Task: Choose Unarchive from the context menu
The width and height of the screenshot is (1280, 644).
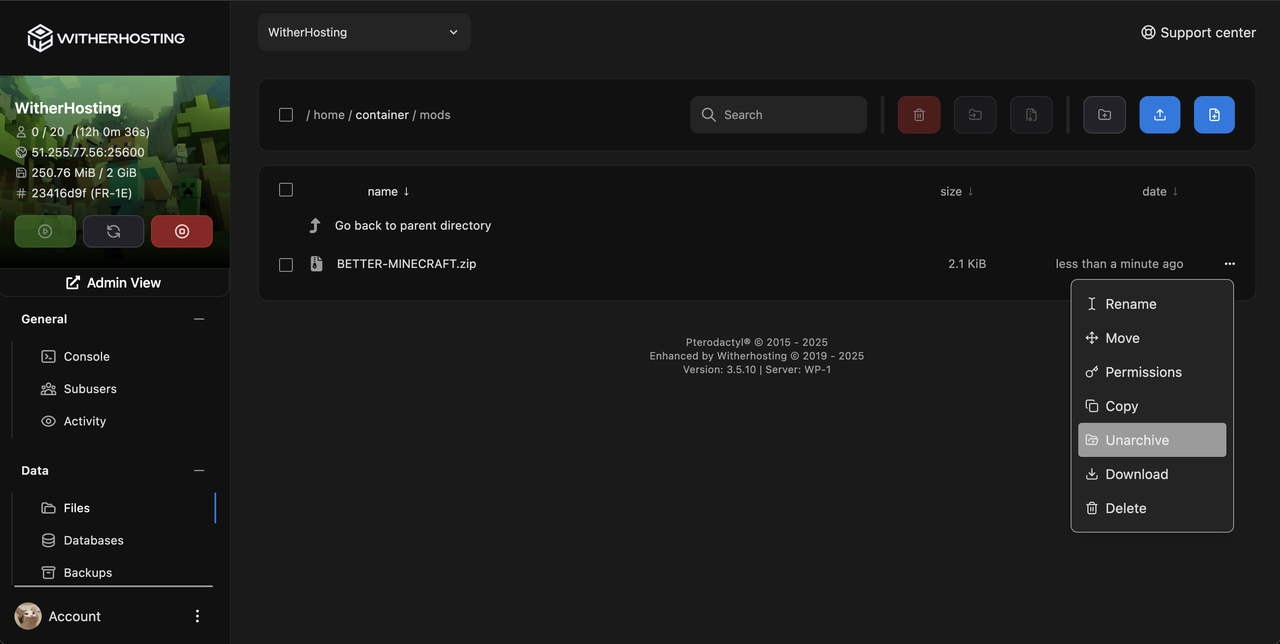Action: (x=1152, y=440)
